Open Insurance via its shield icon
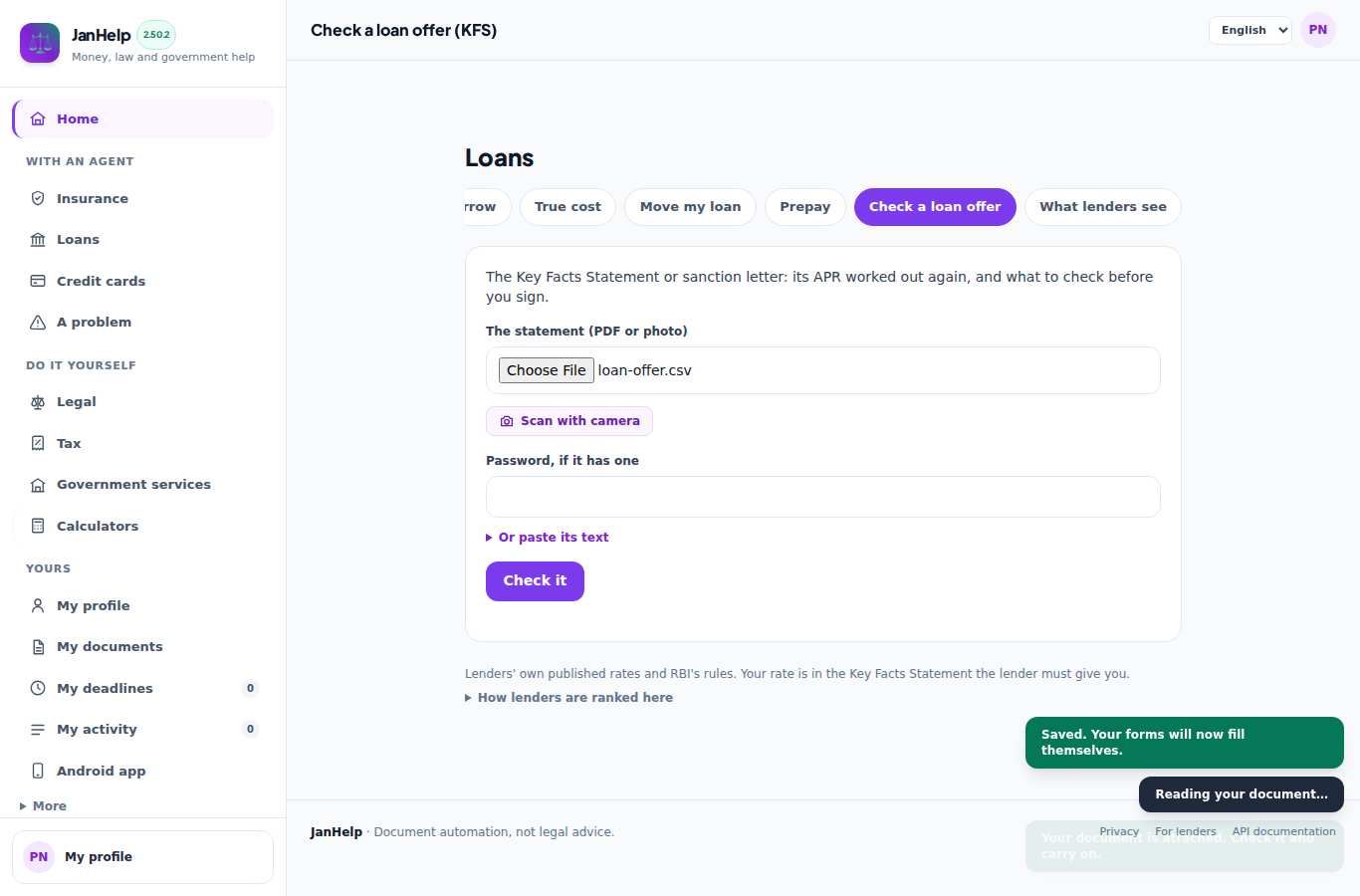The height and width of the screenshot is (896, 1360). 38,198
